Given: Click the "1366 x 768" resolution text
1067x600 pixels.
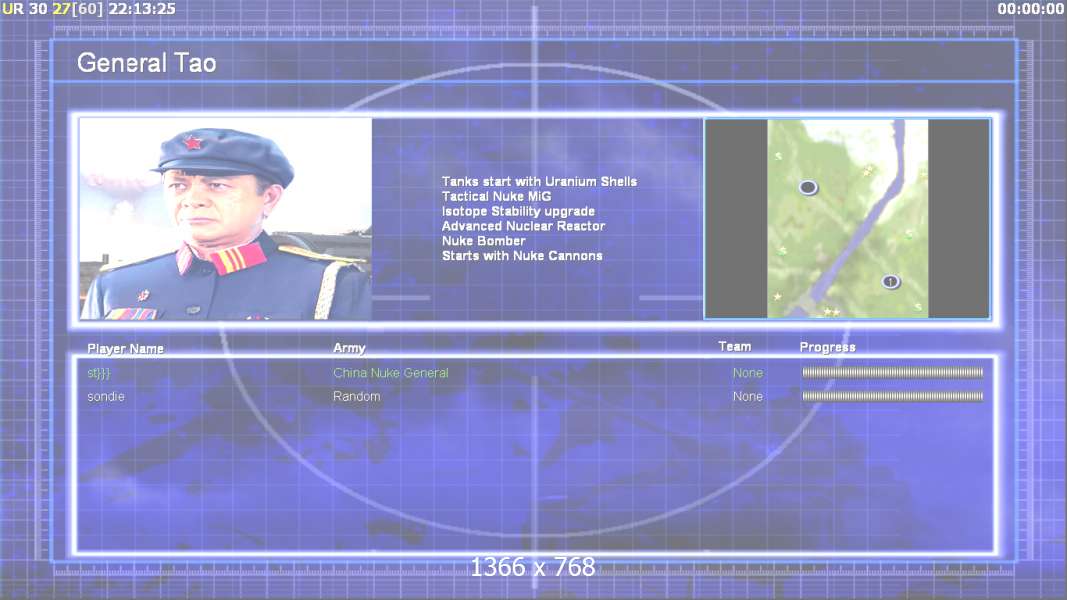Looking at the screenshot, I should pyautogui.click(x=533, y=567).
